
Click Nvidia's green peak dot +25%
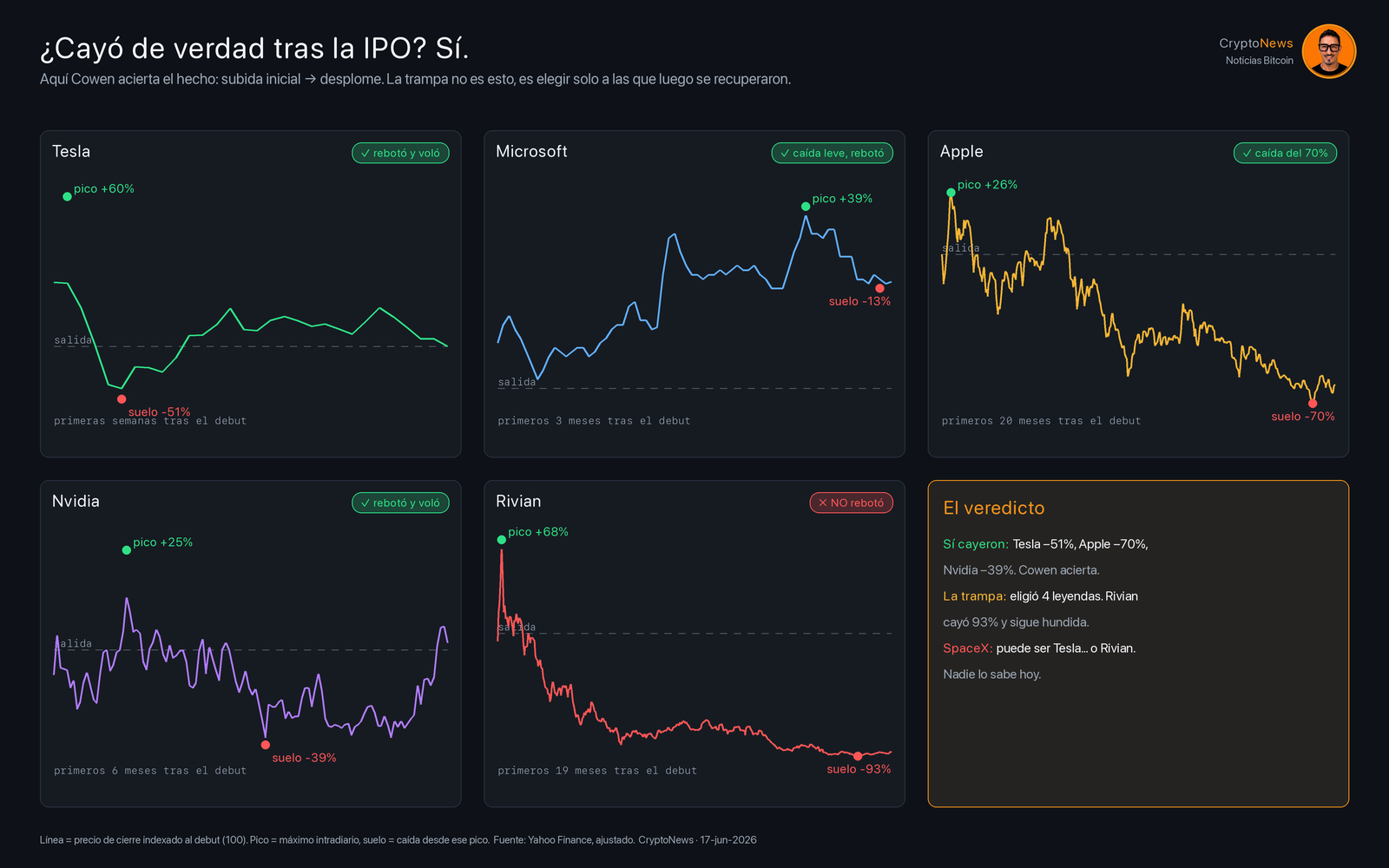[127, 550]
